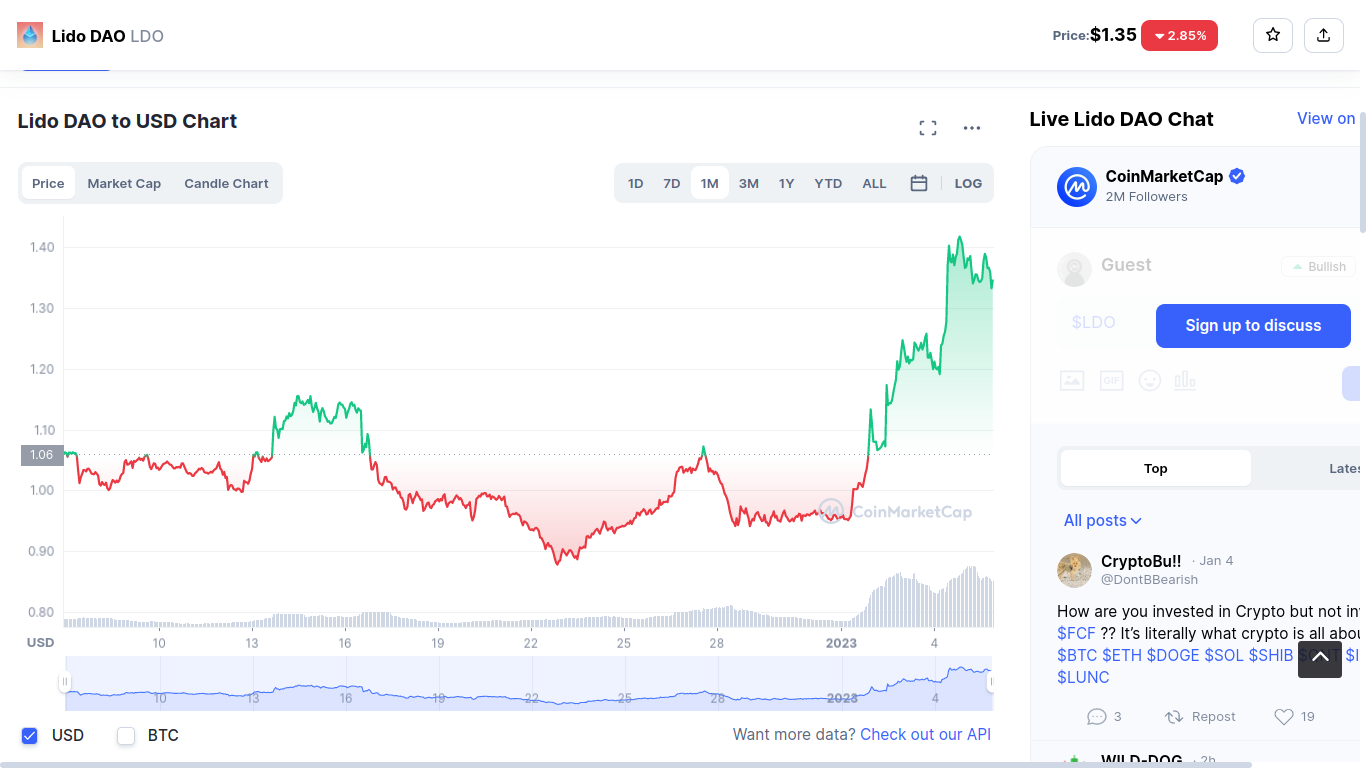Click the $ETH ticker link
Viewport: 1366px width, 768px height.
tap(1122, 655)
